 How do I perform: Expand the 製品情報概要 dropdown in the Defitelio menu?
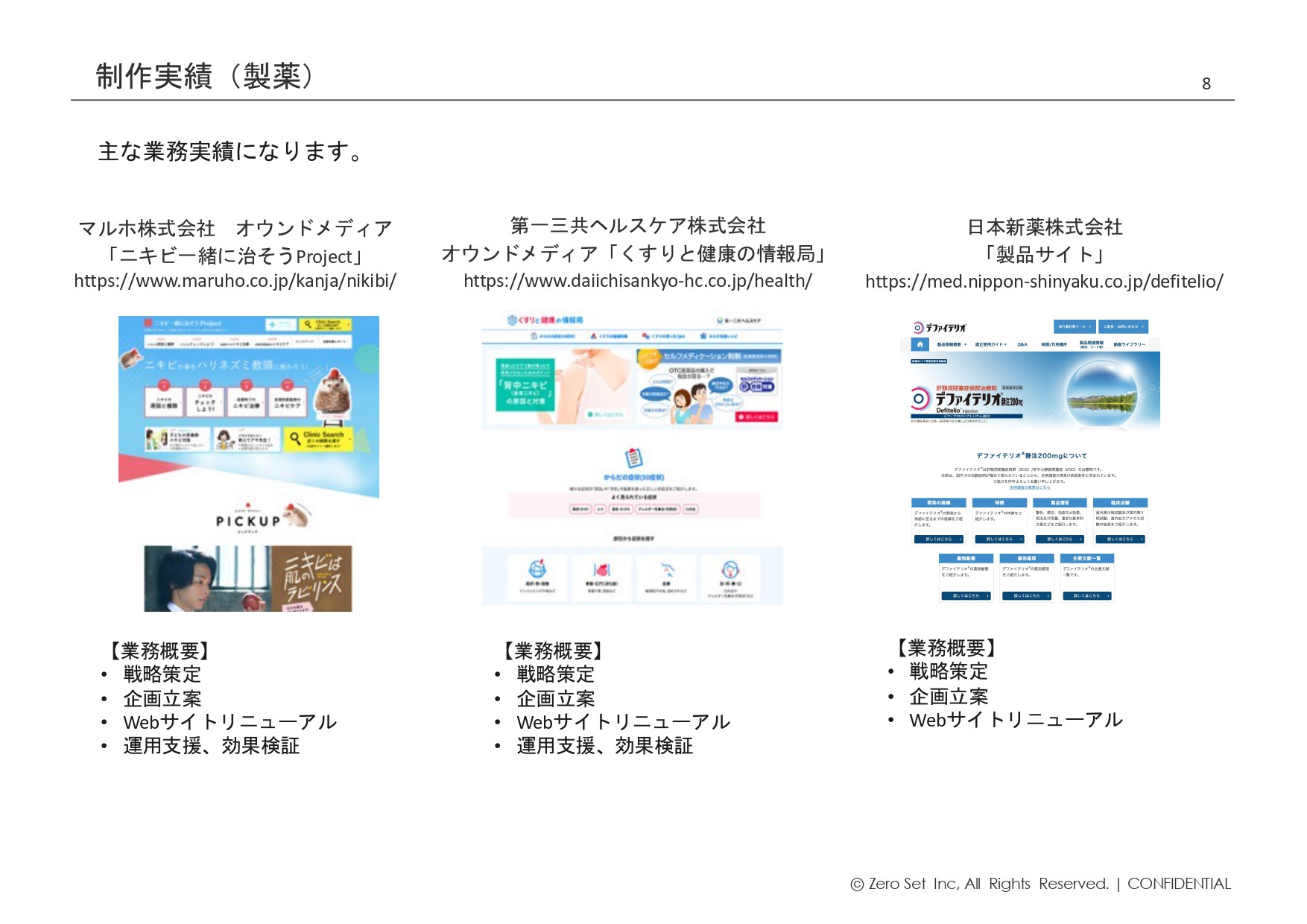click(x=950, y=344)
